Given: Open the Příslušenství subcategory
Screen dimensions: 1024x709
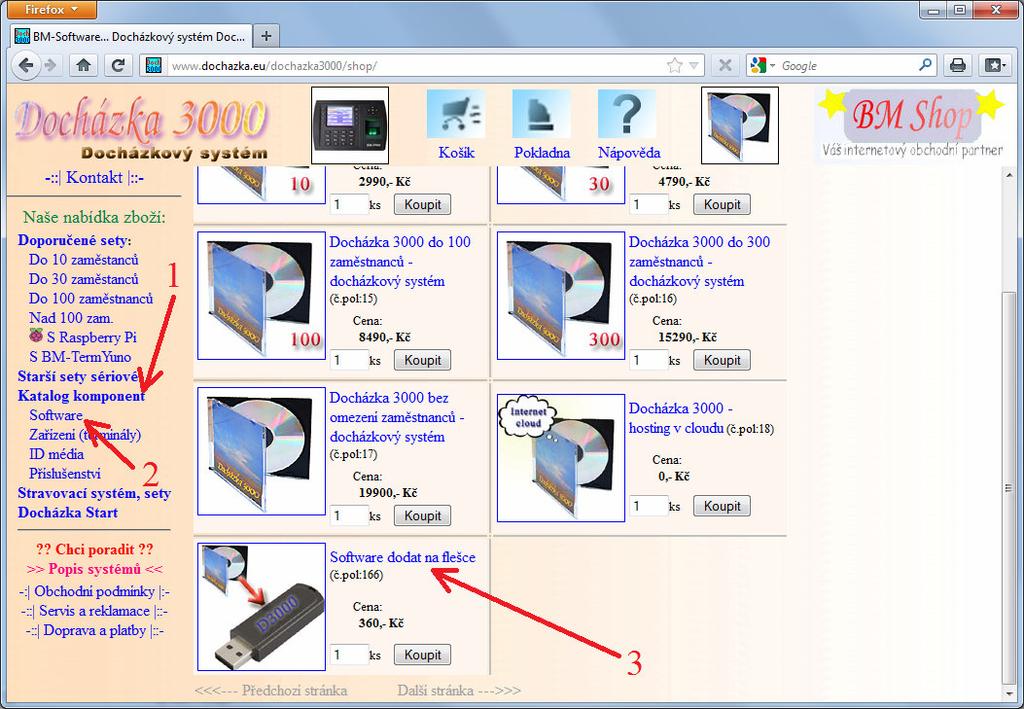Looking at the screenshot, I should click(65, 474).
